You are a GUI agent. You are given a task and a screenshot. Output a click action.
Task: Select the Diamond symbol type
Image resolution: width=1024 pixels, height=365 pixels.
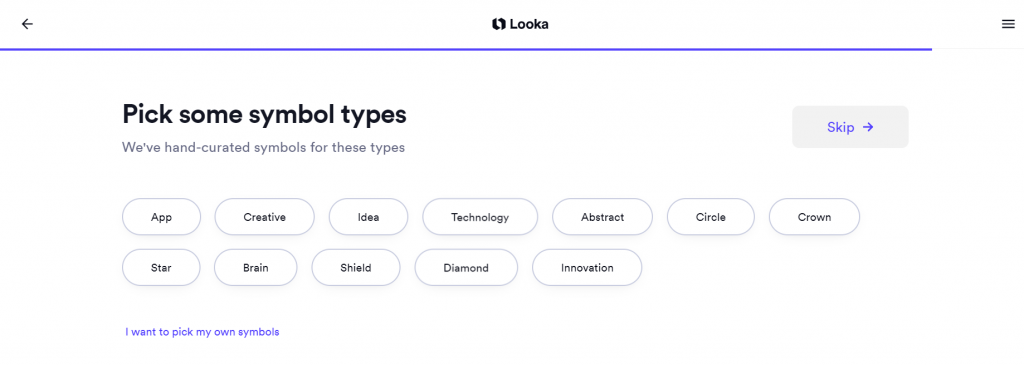466,268
